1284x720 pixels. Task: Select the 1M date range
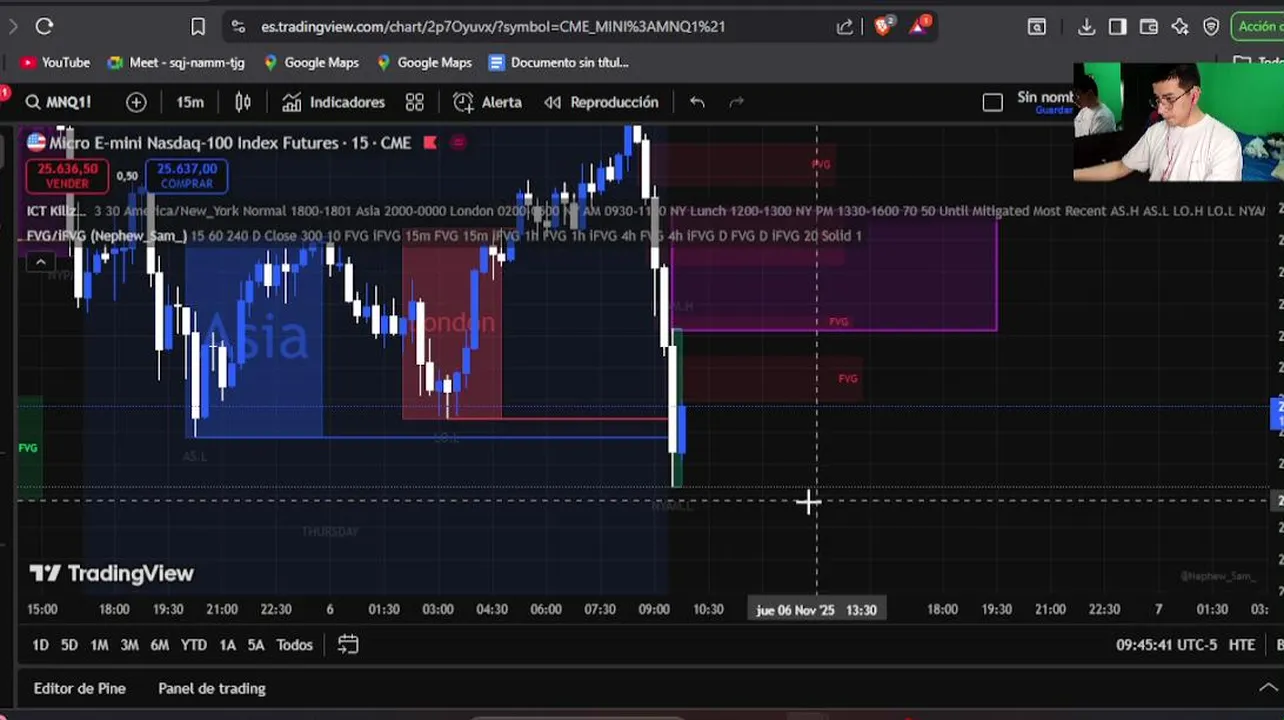click(x=99, y=645)
